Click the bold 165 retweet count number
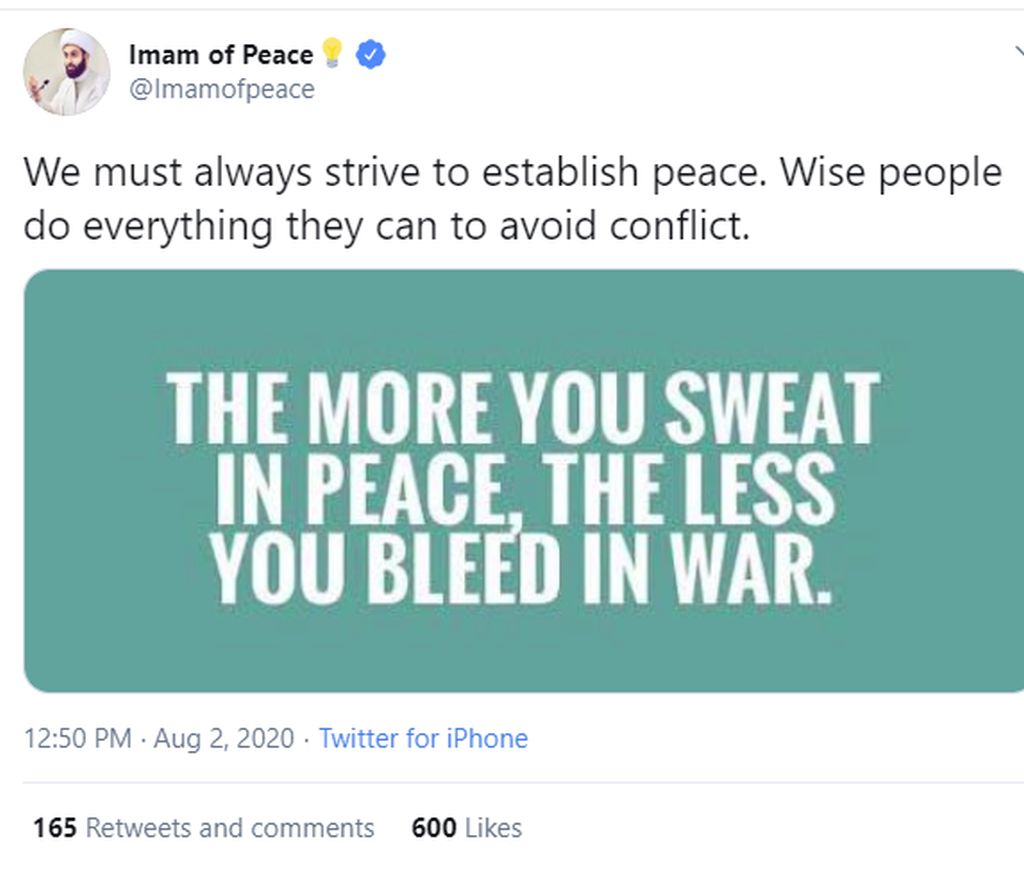 click(55, 828)
